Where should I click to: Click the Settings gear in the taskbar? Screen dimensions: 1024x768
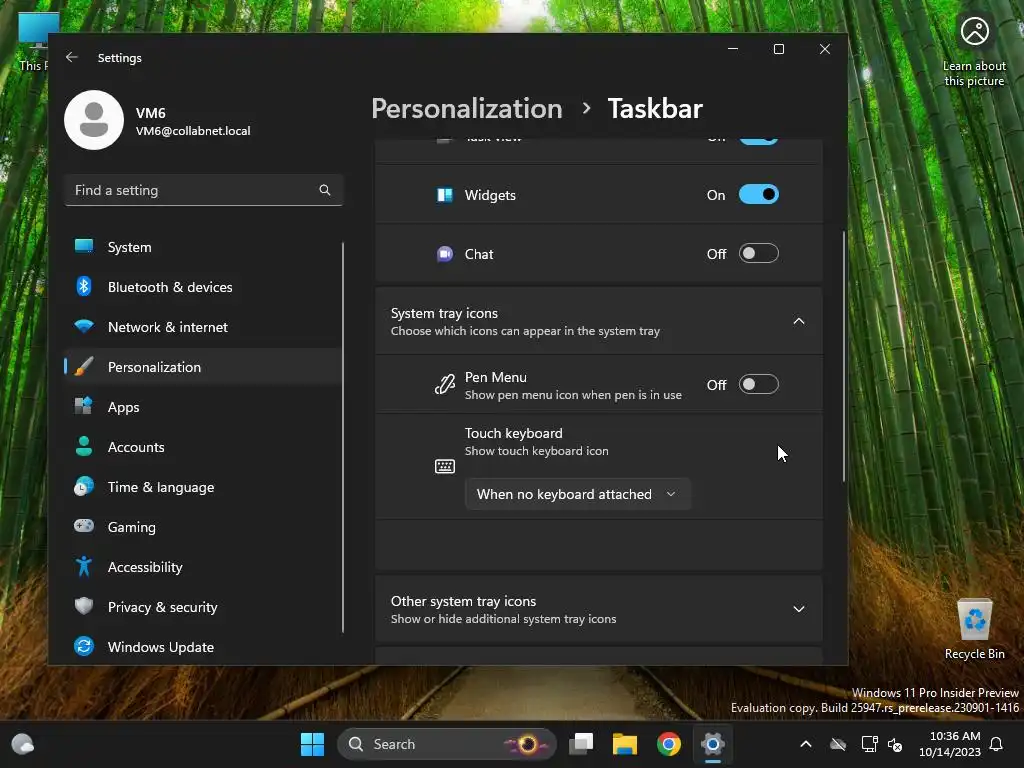pyautogui.click(x=712, y=744)
